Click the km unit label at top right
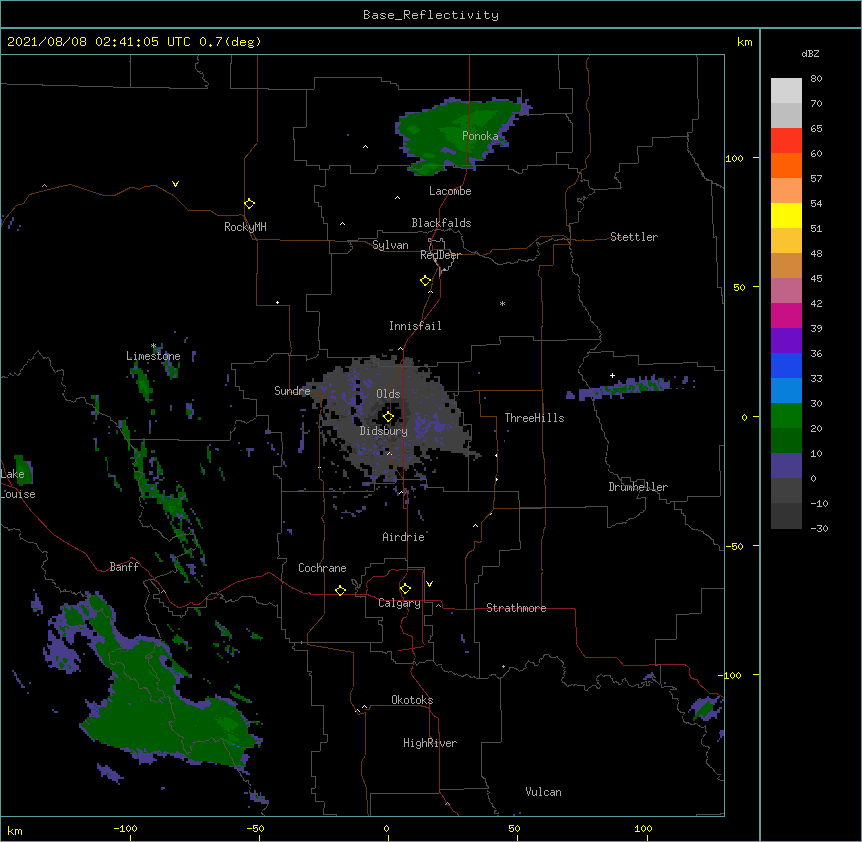This screenshot has width=862, height=842. [x=744, y=42]
